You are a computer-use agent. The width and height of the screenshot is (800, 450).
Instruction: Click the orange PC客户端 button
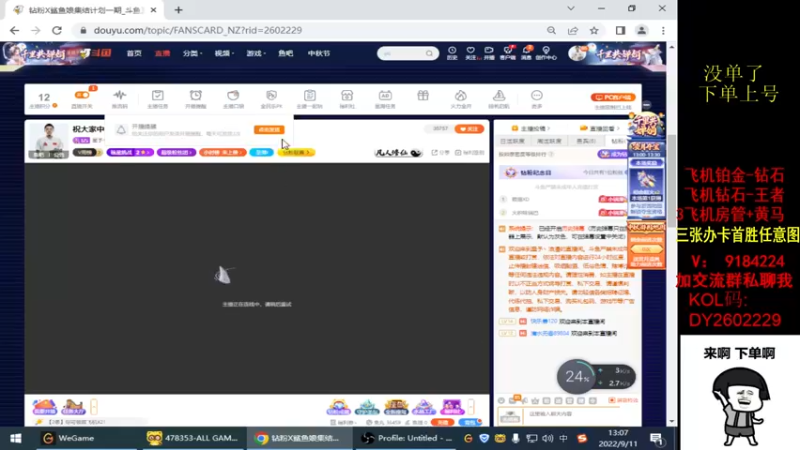click(x=613, y=97)
